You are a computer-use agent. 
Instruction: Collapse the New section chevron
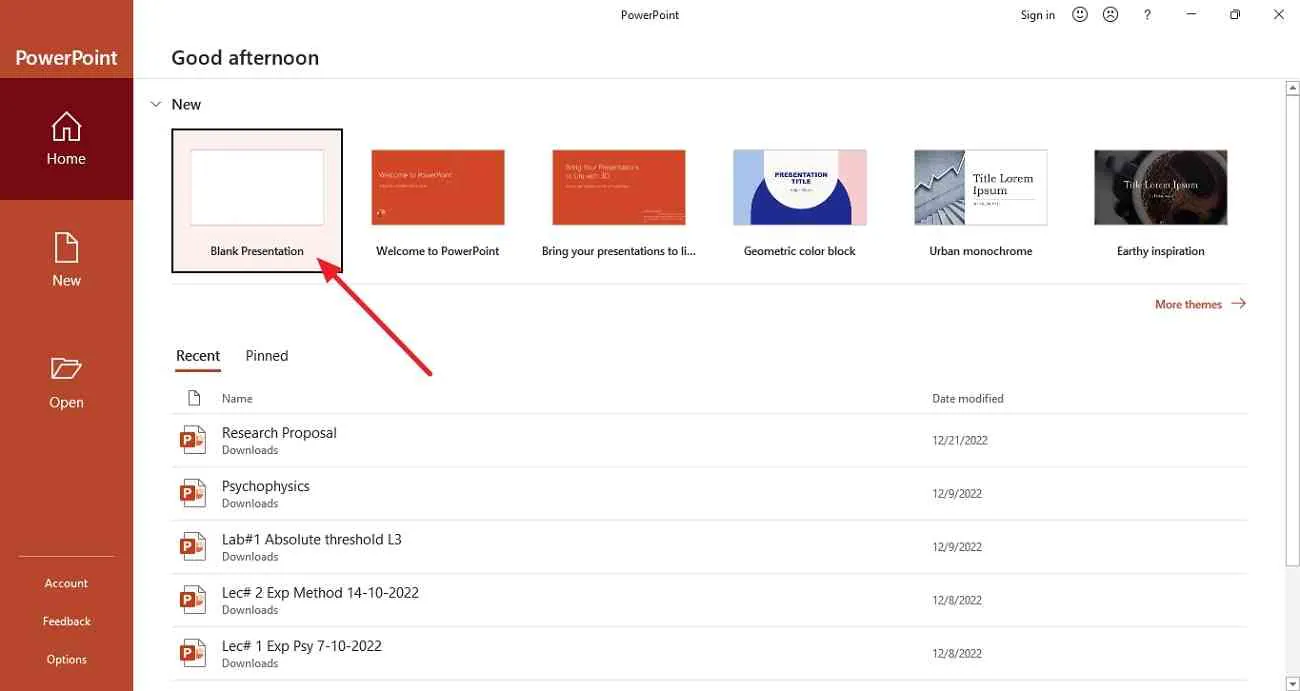coord(156,104)
